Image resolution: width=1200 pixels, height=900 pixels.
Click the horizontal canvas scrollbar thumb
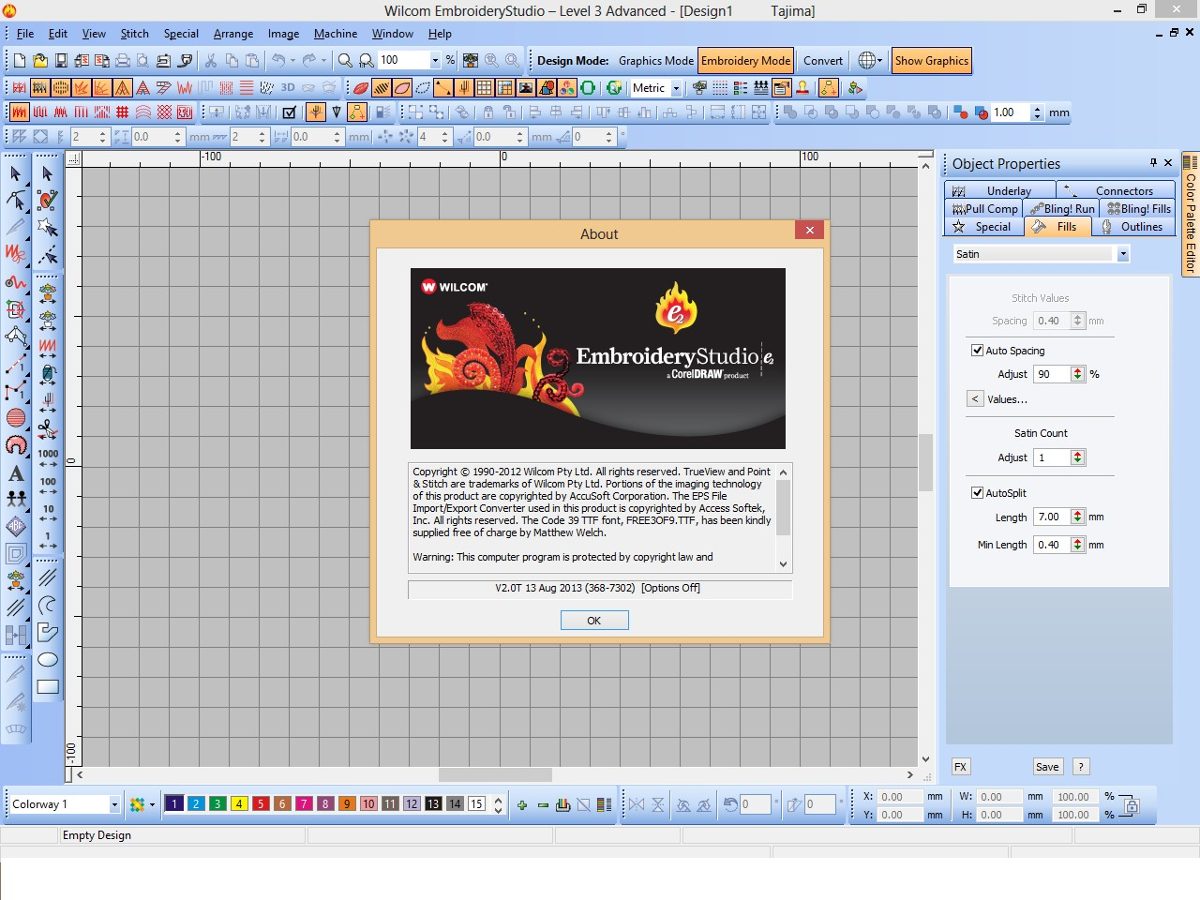pyautogui.click(x=495, y=775)
